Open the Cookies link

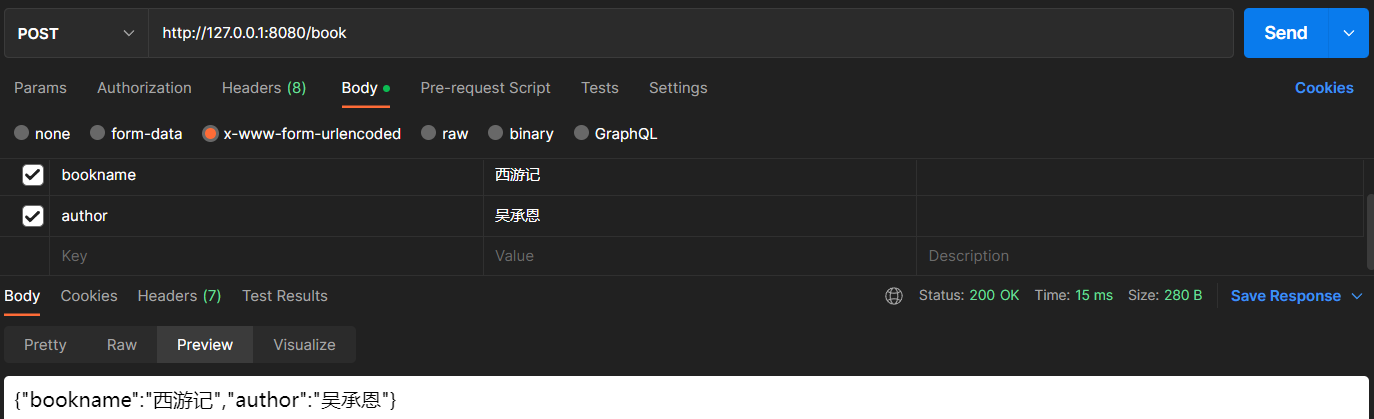(1324, 88)
